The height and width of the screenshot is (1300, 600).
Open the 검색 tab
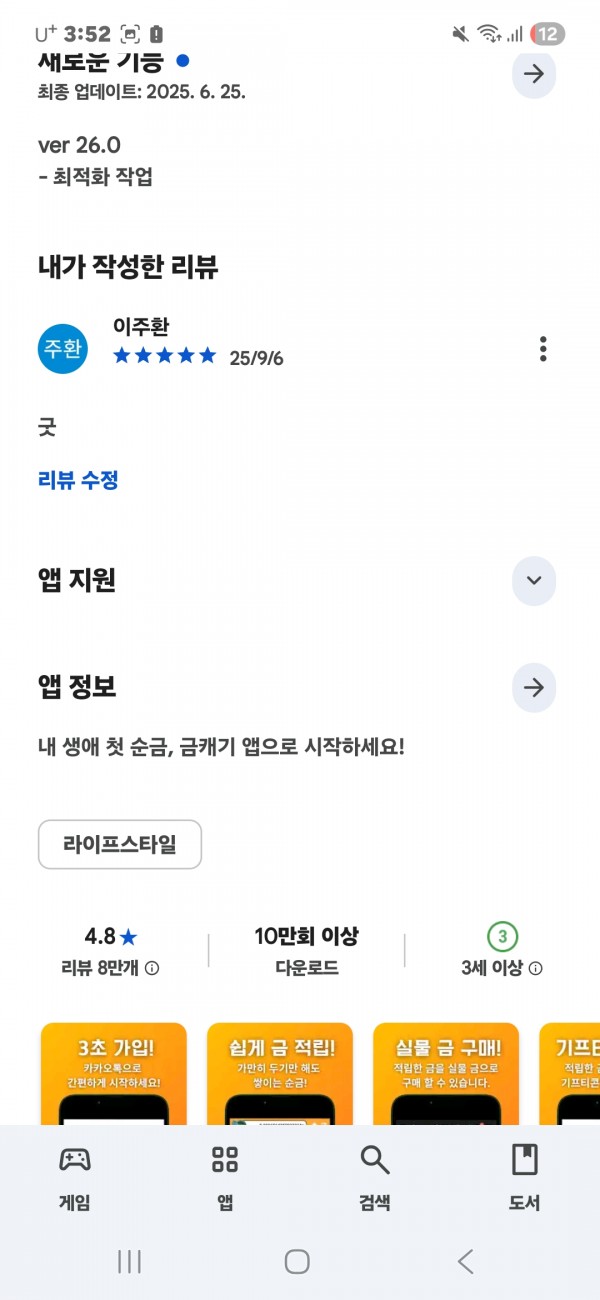click(x=375, y=1177)
